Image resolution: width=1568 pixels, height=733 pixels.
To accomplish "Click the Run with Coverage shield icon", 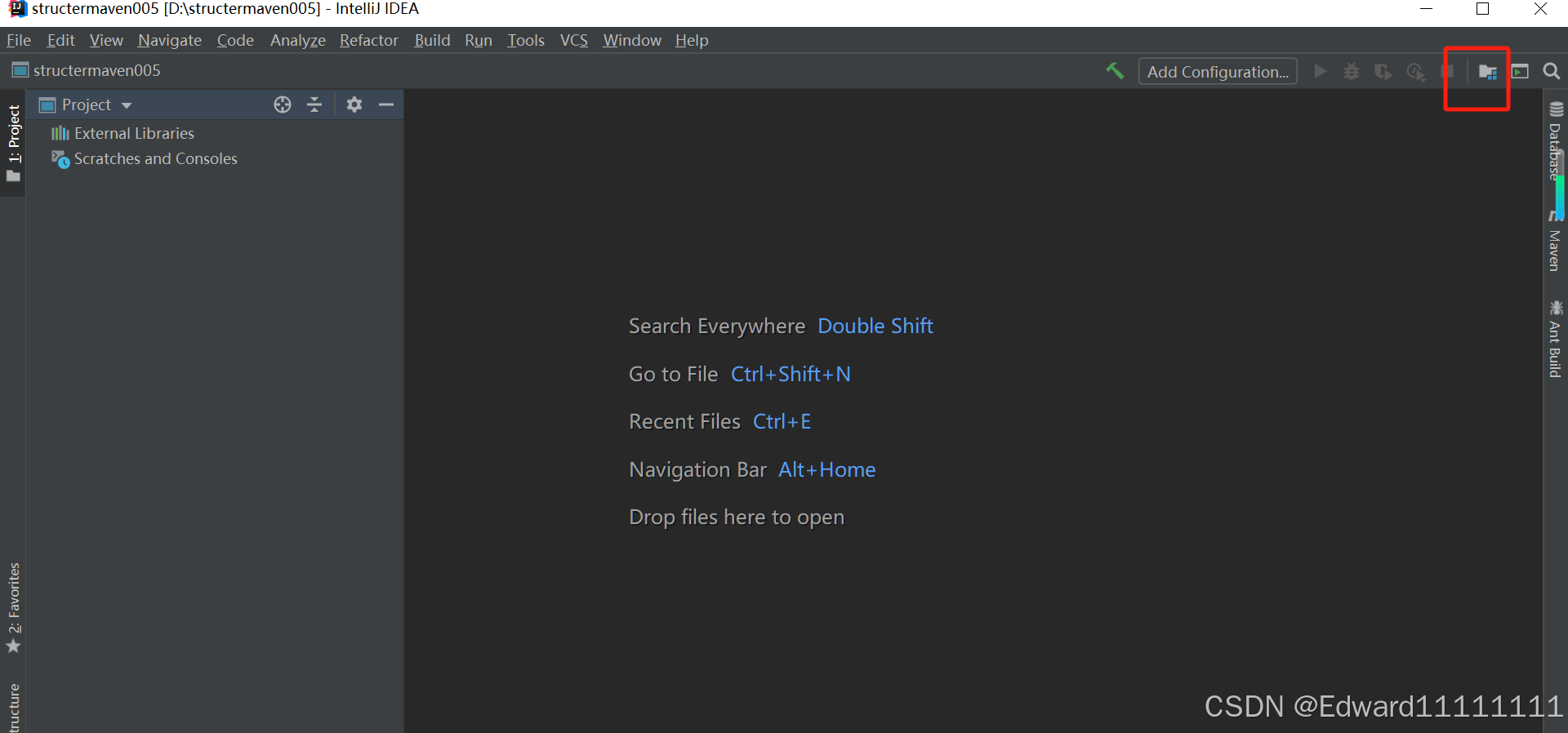I will pos(1383,72).
